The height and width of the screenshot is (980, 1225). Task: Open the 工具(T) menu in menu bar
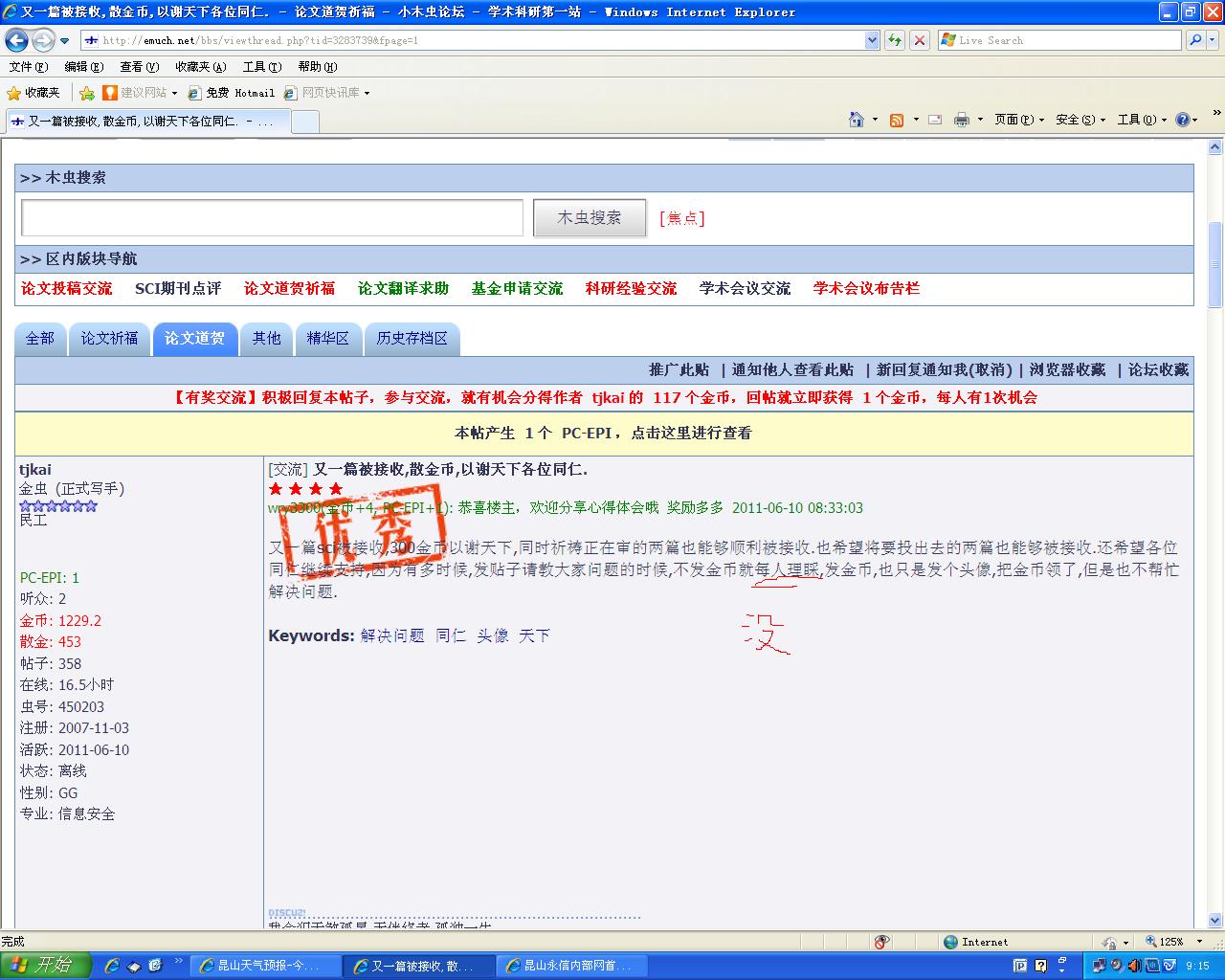pos(262,67)
